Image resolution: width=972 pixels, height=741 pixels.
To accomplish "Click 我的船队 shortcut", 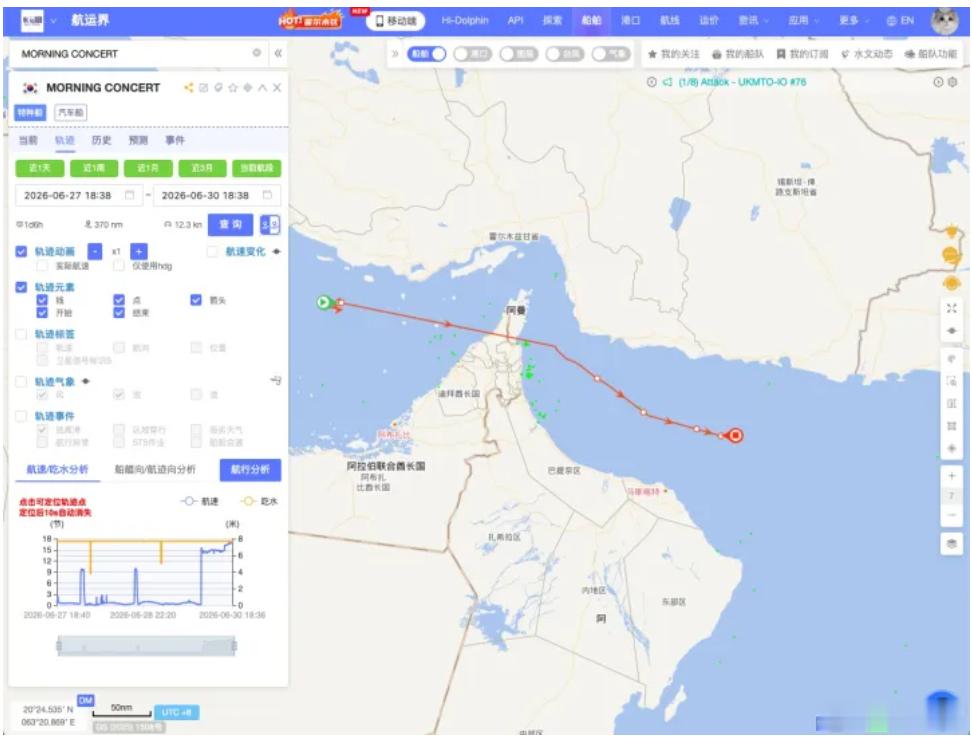I will click(x=738, y=55).
